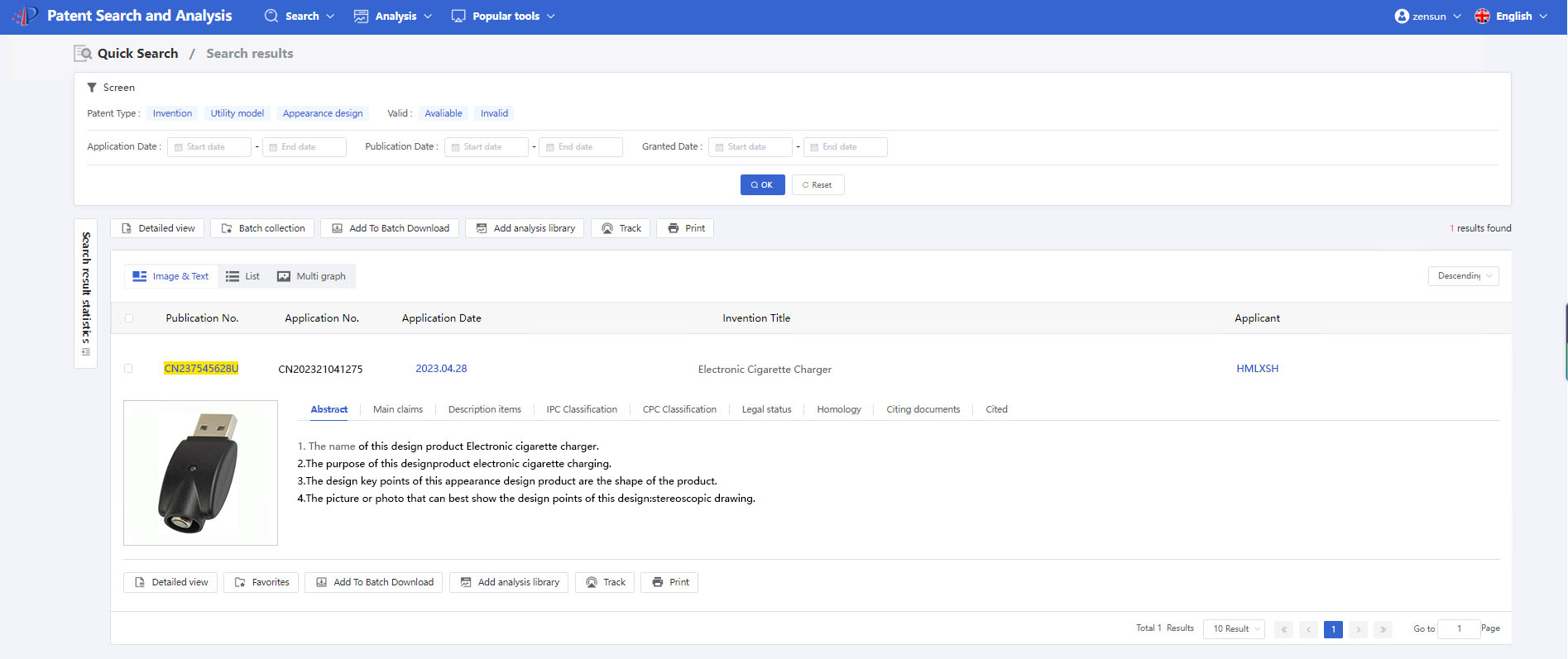Open publication number CN237545628U link
Image resolution: width=1568 pixels, height=659 pixels.
(x=201, y=369)
